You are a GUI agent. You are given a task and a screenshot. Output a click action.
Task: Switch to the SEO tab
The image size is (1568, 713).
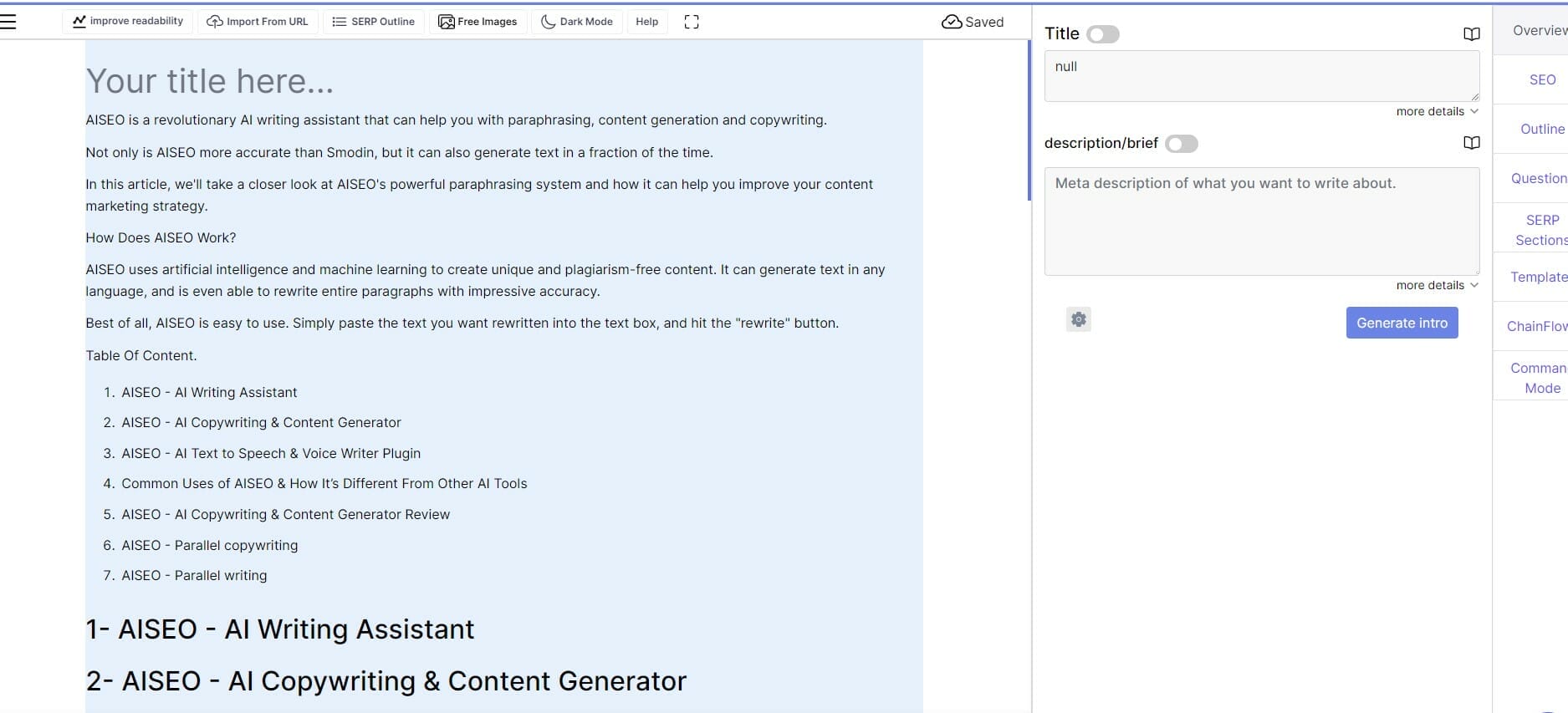coord(1541,79)
